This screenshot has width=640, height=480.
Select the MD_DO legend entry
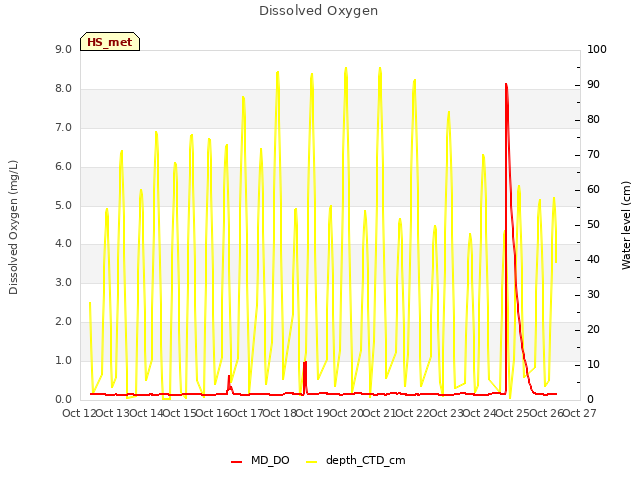pos(260,460)
